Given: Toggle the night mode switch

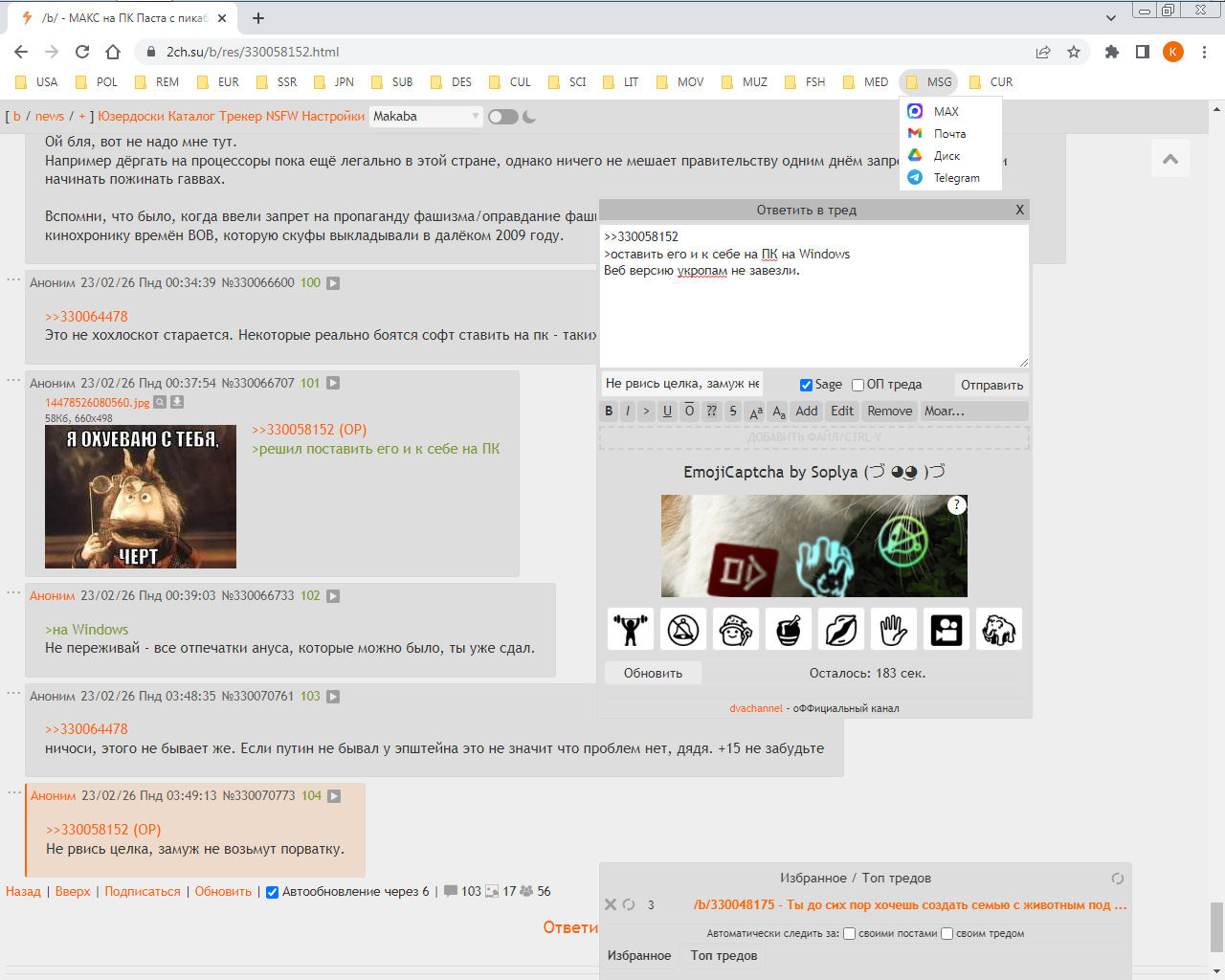Looking at the screenshot, I should tap(503, 117).
